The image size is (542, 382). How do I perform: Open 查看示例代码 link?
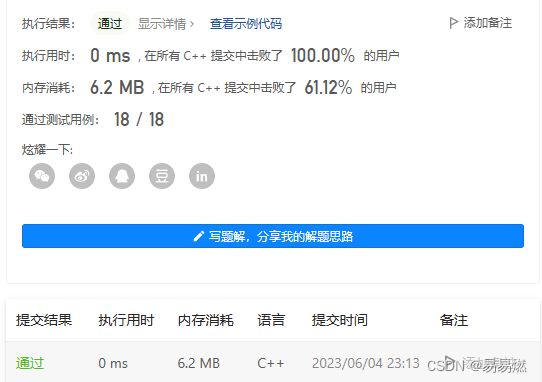[246, 24]
